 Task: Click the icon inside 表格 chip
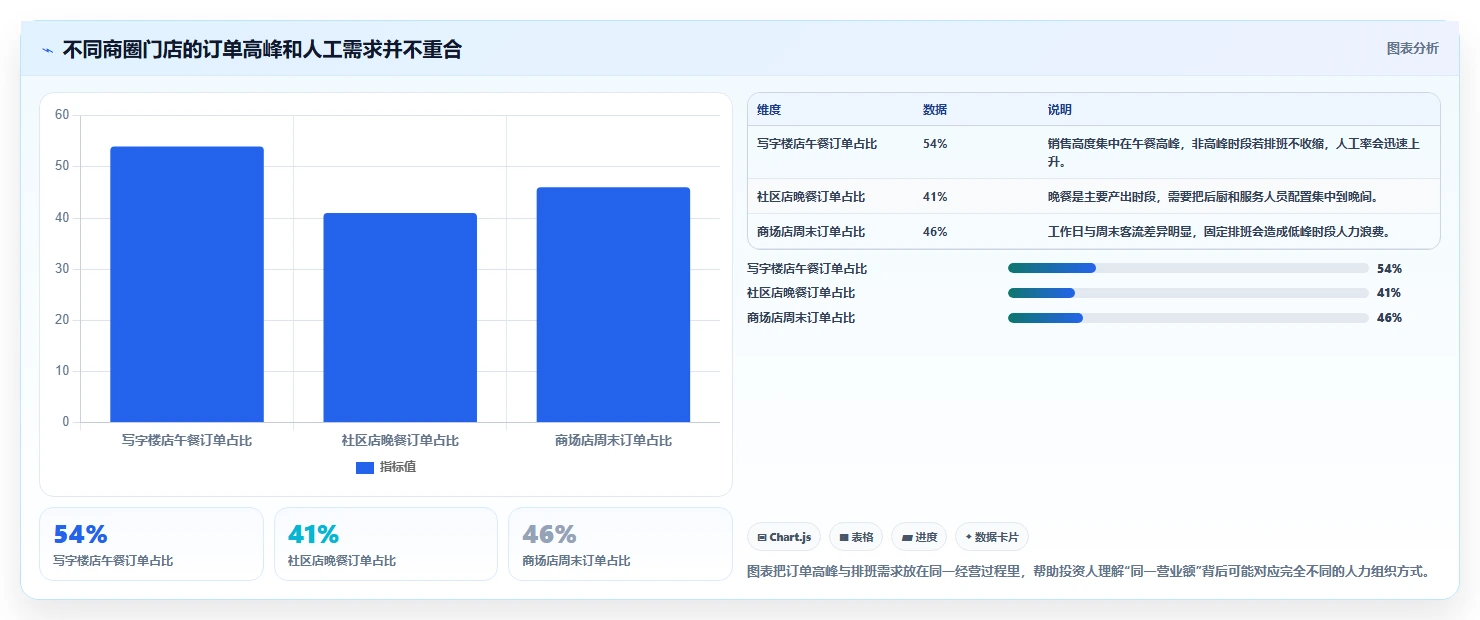(x=844, y=537)
